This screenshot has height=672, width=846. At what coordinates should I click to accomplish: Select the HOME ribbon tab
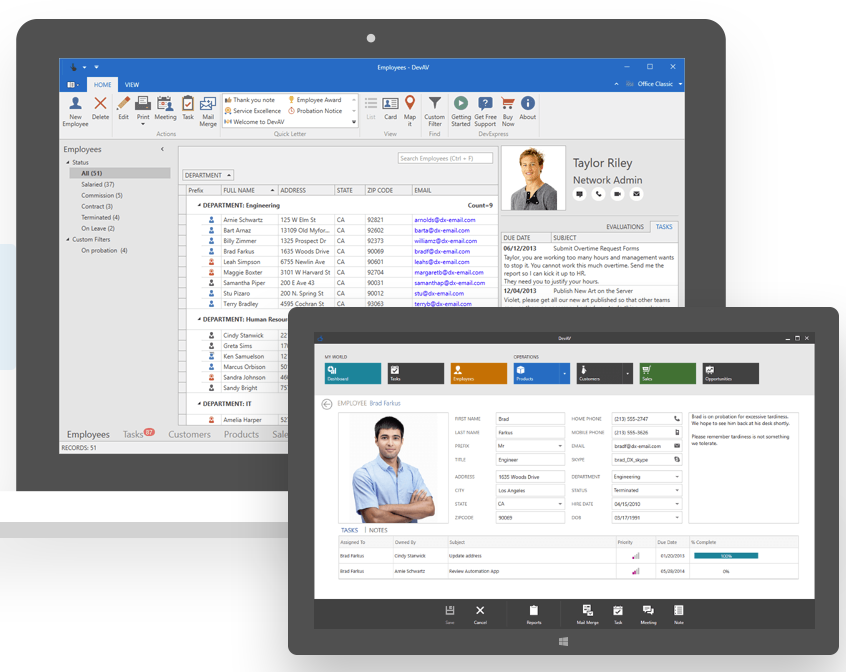pyautogui.click(x=103, y=85)
